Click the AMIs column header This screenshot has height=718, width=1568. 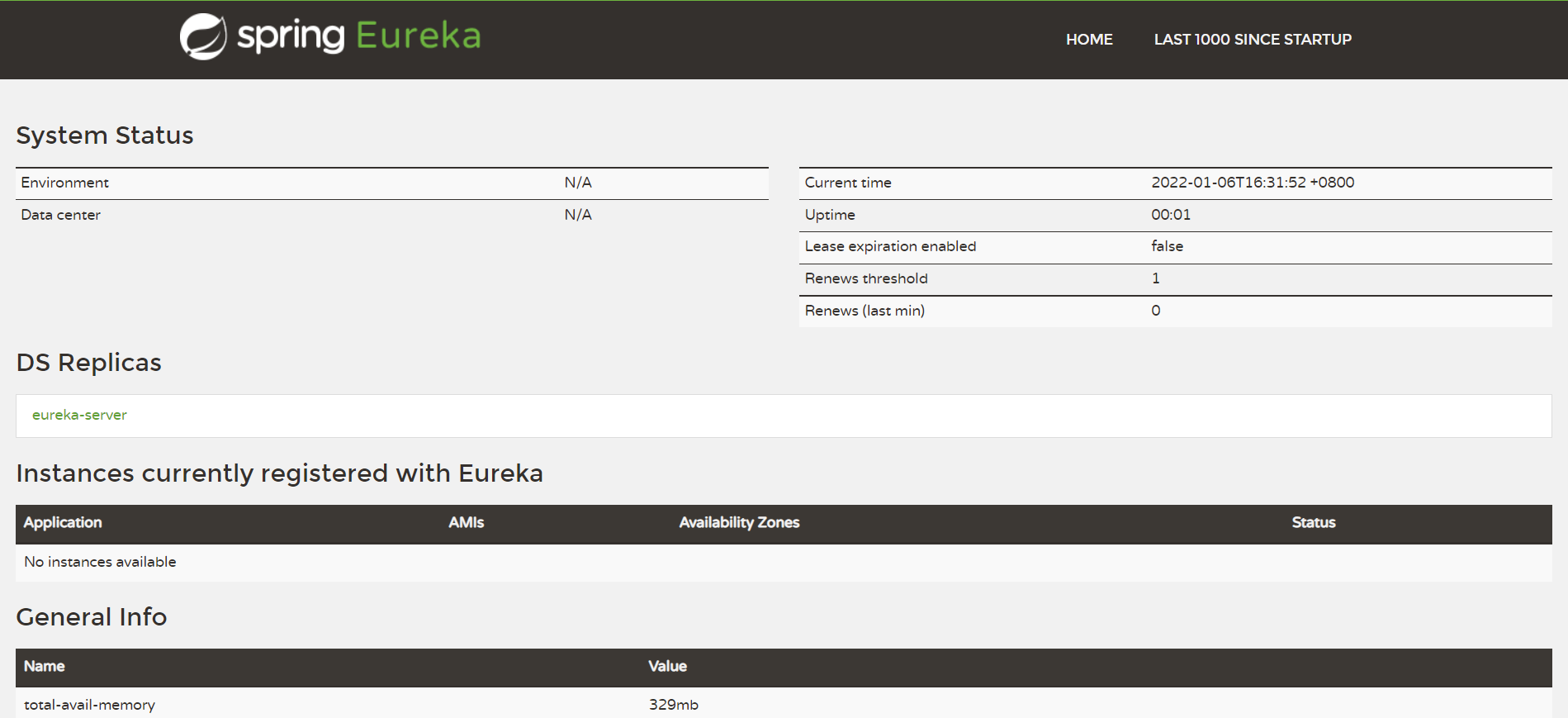[x=467, y=522]
